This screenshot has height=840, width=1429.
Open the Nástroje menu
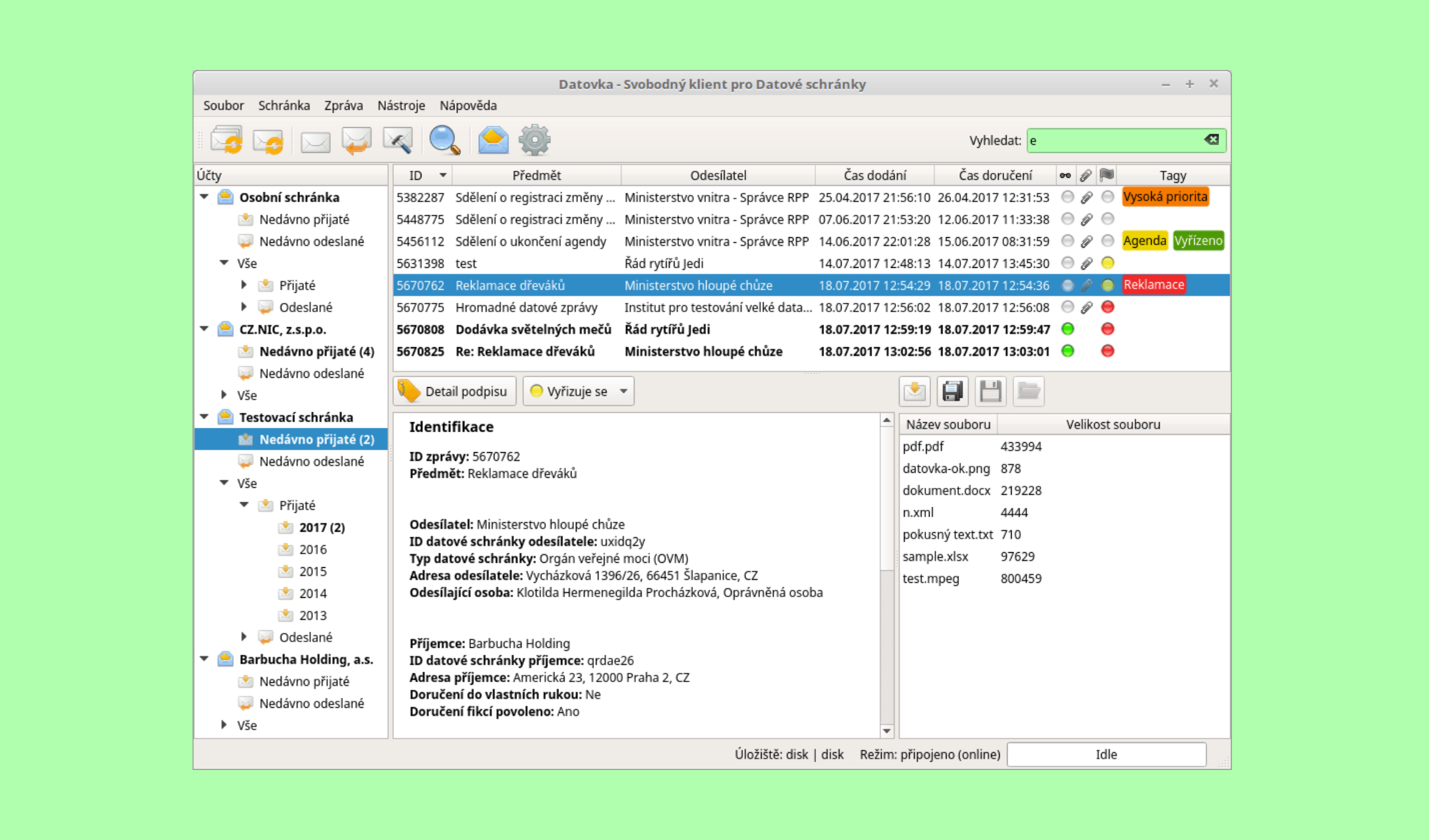pyautogui.click(x=401, y=105)
